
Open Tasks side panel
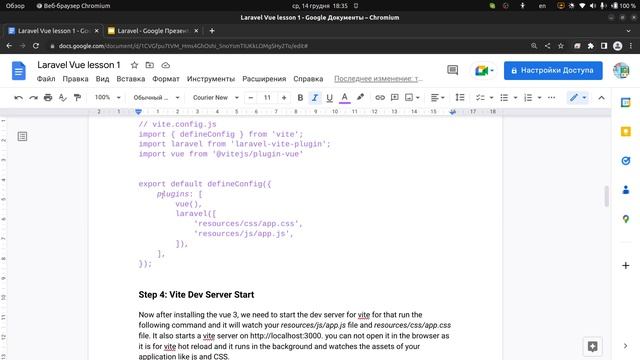click(625, 161)
